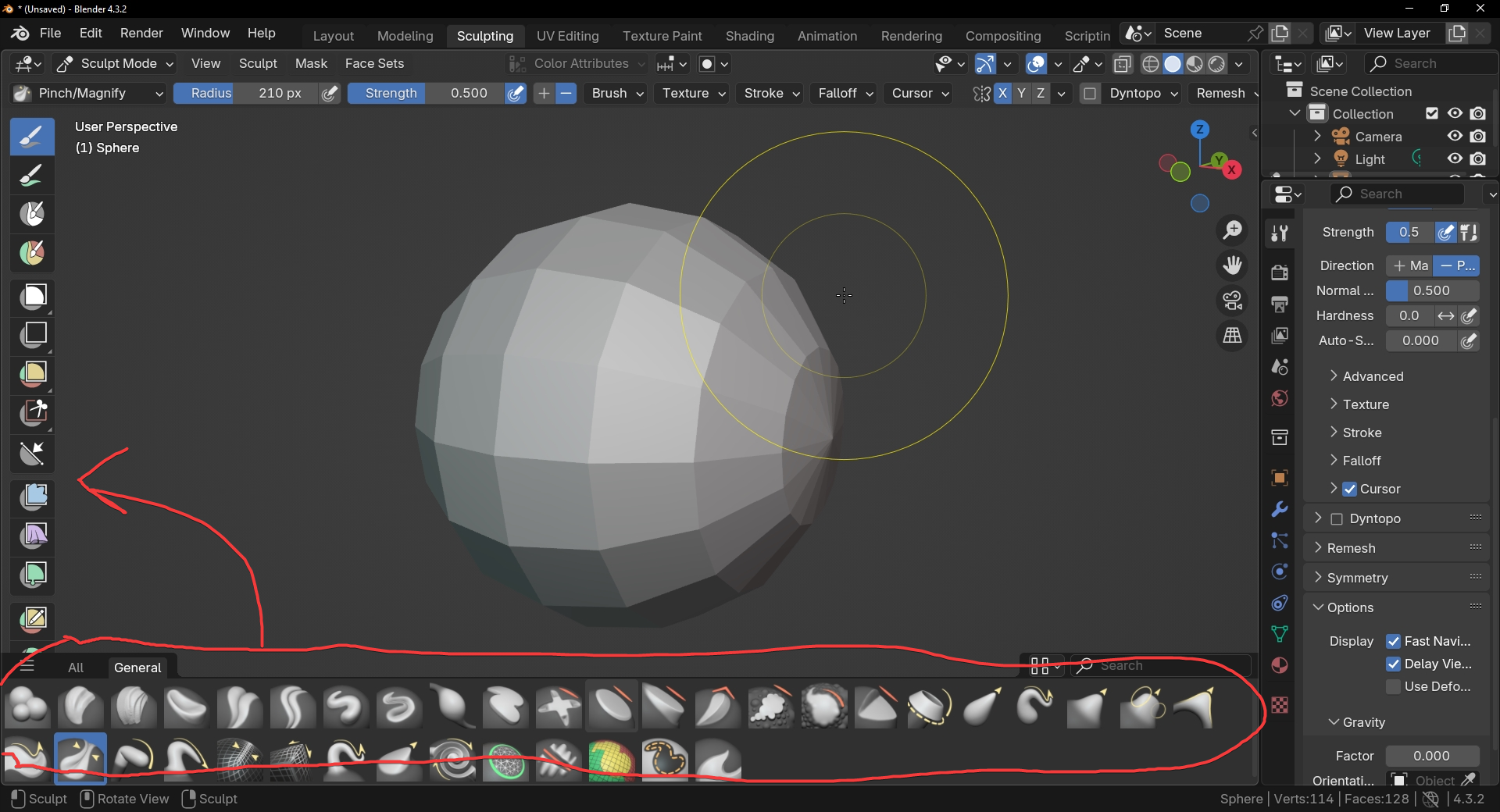
Task: Enable the Dyntopo checkbox in header
Action: click(x=1090, y=94)
